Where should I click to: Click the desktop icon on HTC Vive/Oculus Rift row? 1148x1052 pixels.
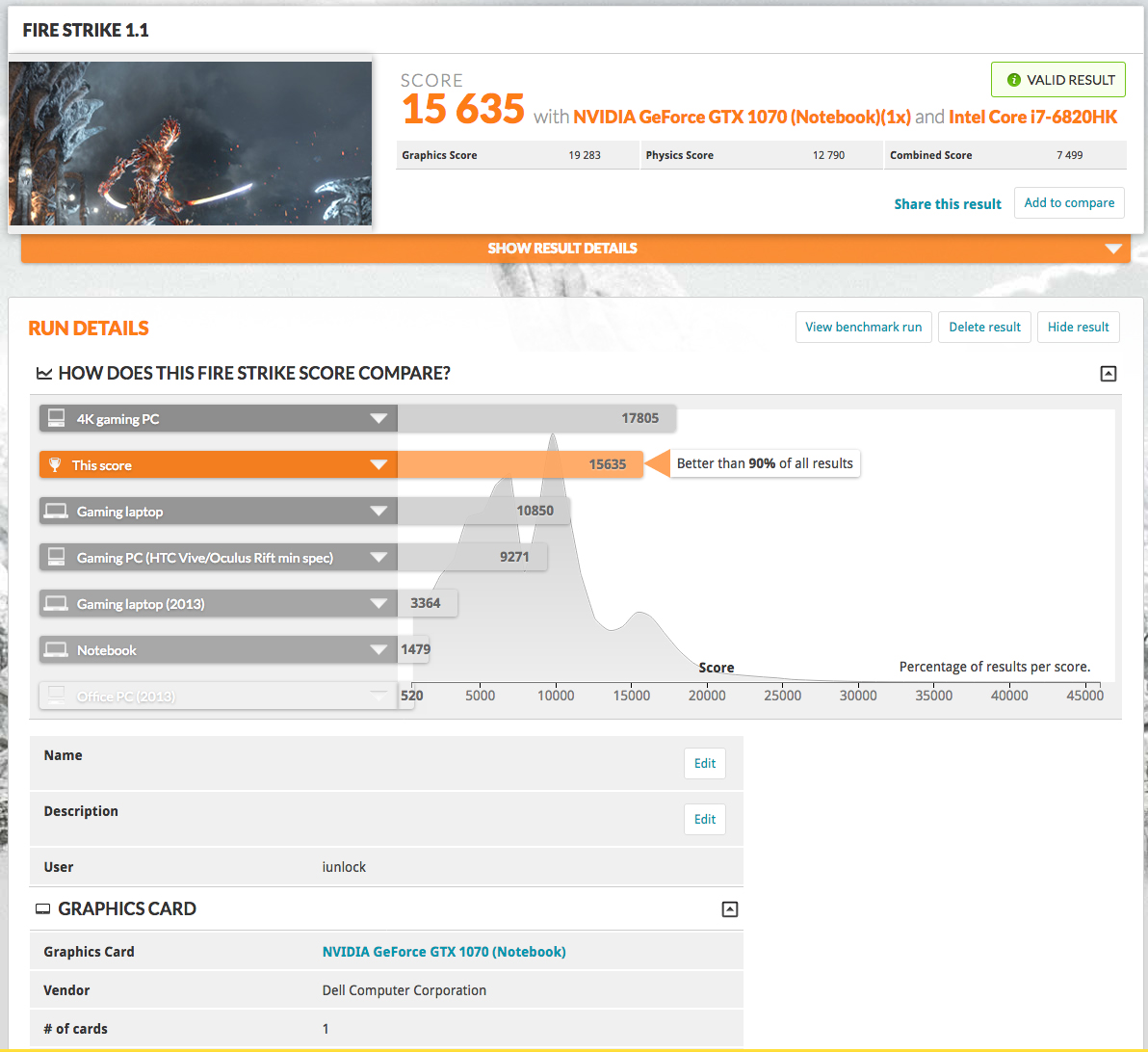click(57, 557)
